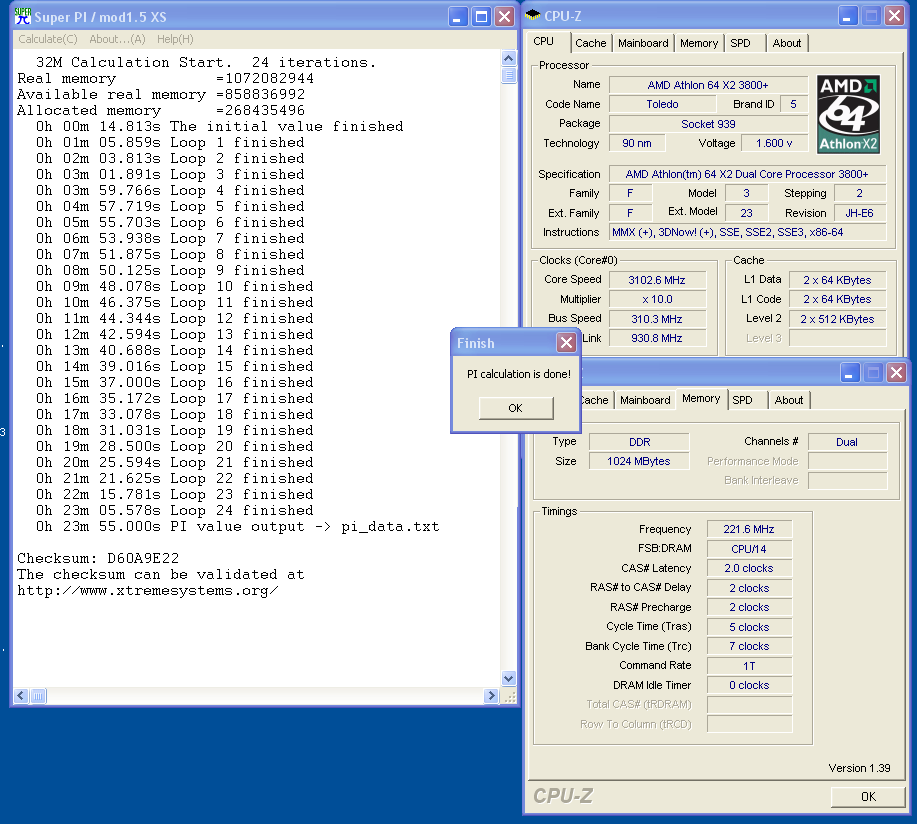Screen dimensions: 917x824
Task: Open the About...(A) menu in Super PI
Action: (x=117, y=39)
